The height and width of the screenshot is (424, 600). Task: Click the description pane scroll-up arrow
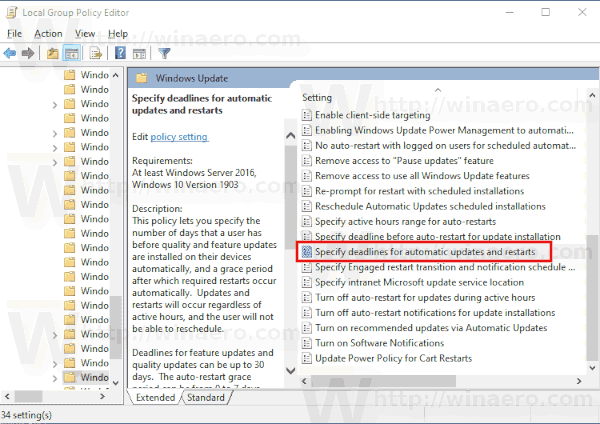(x=290, y=135)
